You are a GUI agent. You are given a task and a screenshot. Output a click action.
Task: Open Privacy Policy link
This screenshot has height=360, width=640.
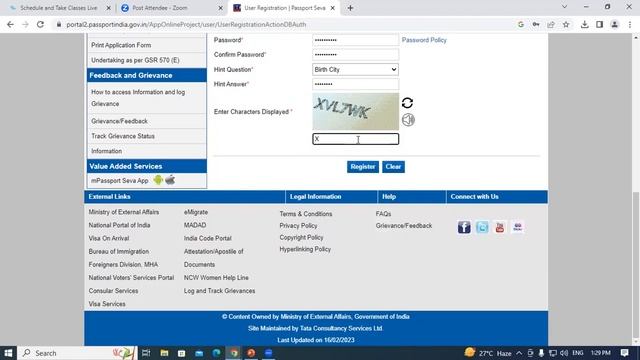(x=298, y=226)
